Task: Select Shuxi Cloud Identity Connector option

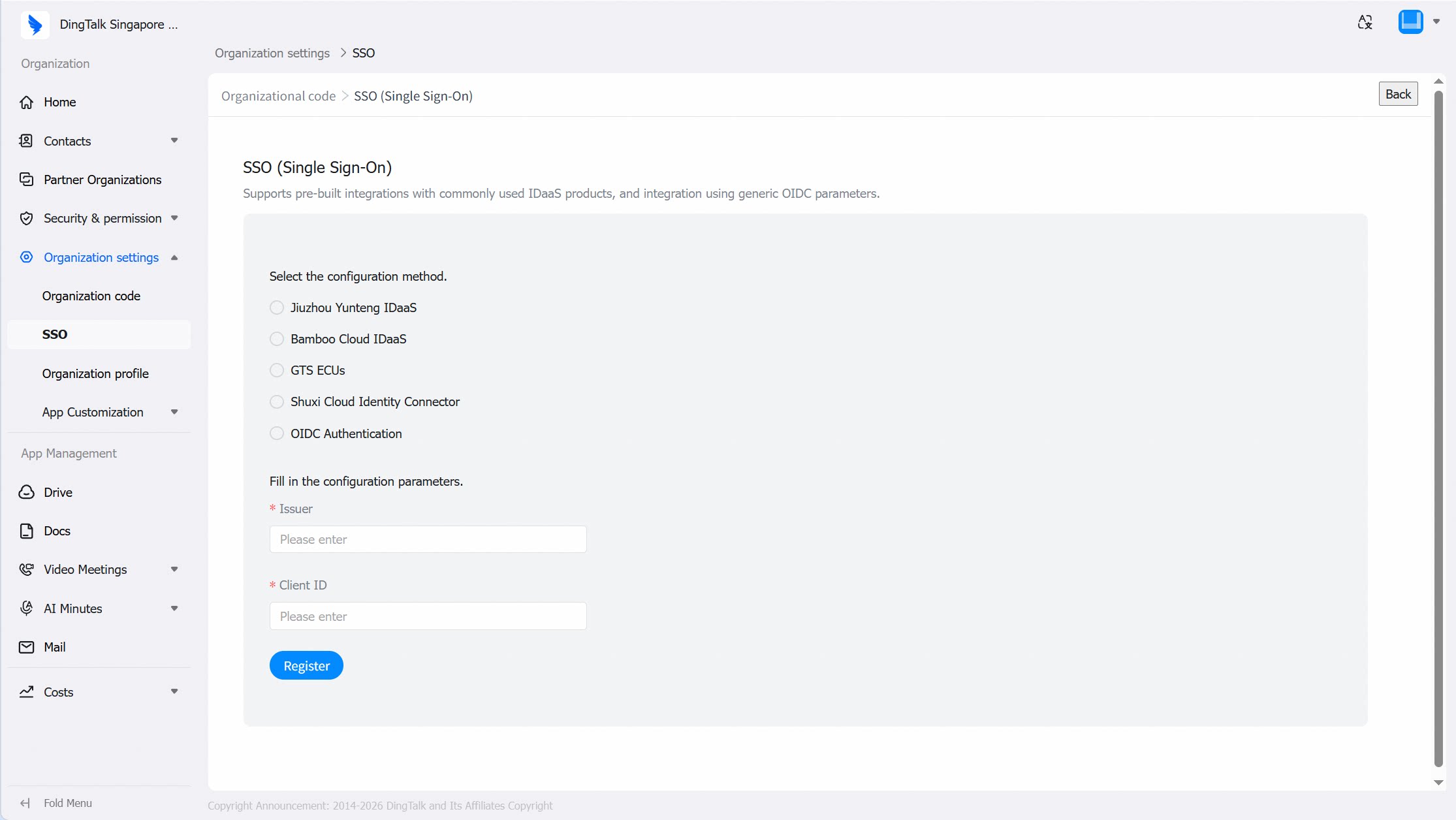Action: (x=277, y=402)
